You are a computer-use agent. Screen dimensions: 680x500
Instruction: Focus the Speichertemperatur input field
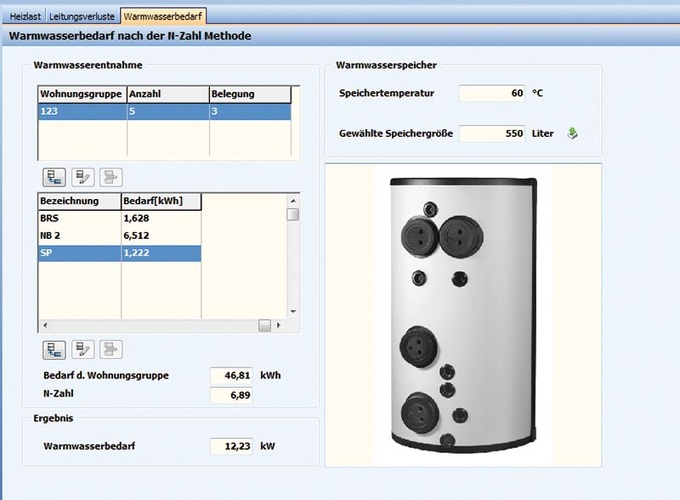point(492,93)
